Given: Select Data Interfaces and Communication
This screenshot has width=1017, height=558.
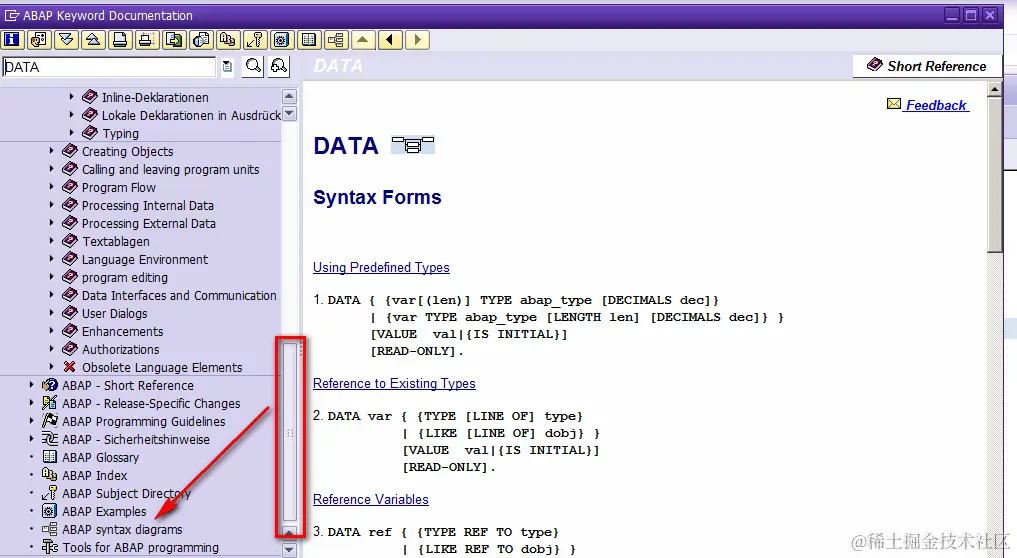Looking at the screenshot, I should [179, 295].
